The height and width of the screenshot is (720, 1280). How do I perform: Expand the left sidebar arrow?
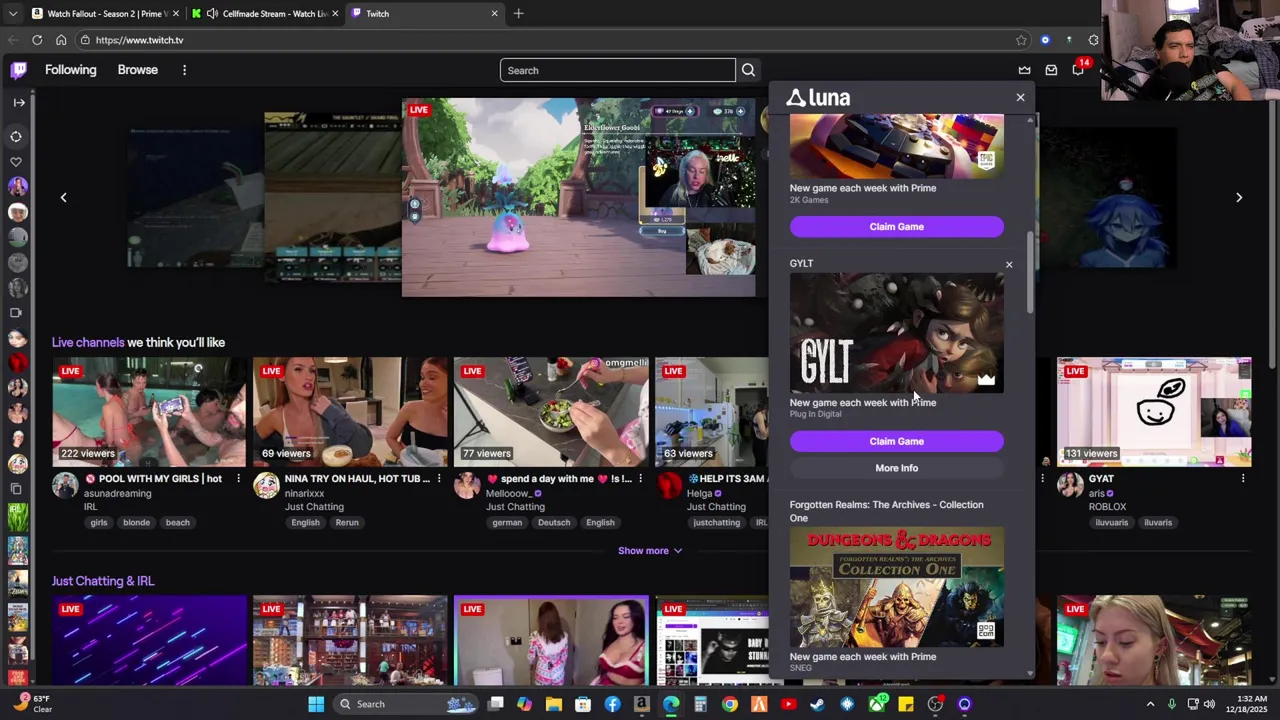click(x=18, y=102)
